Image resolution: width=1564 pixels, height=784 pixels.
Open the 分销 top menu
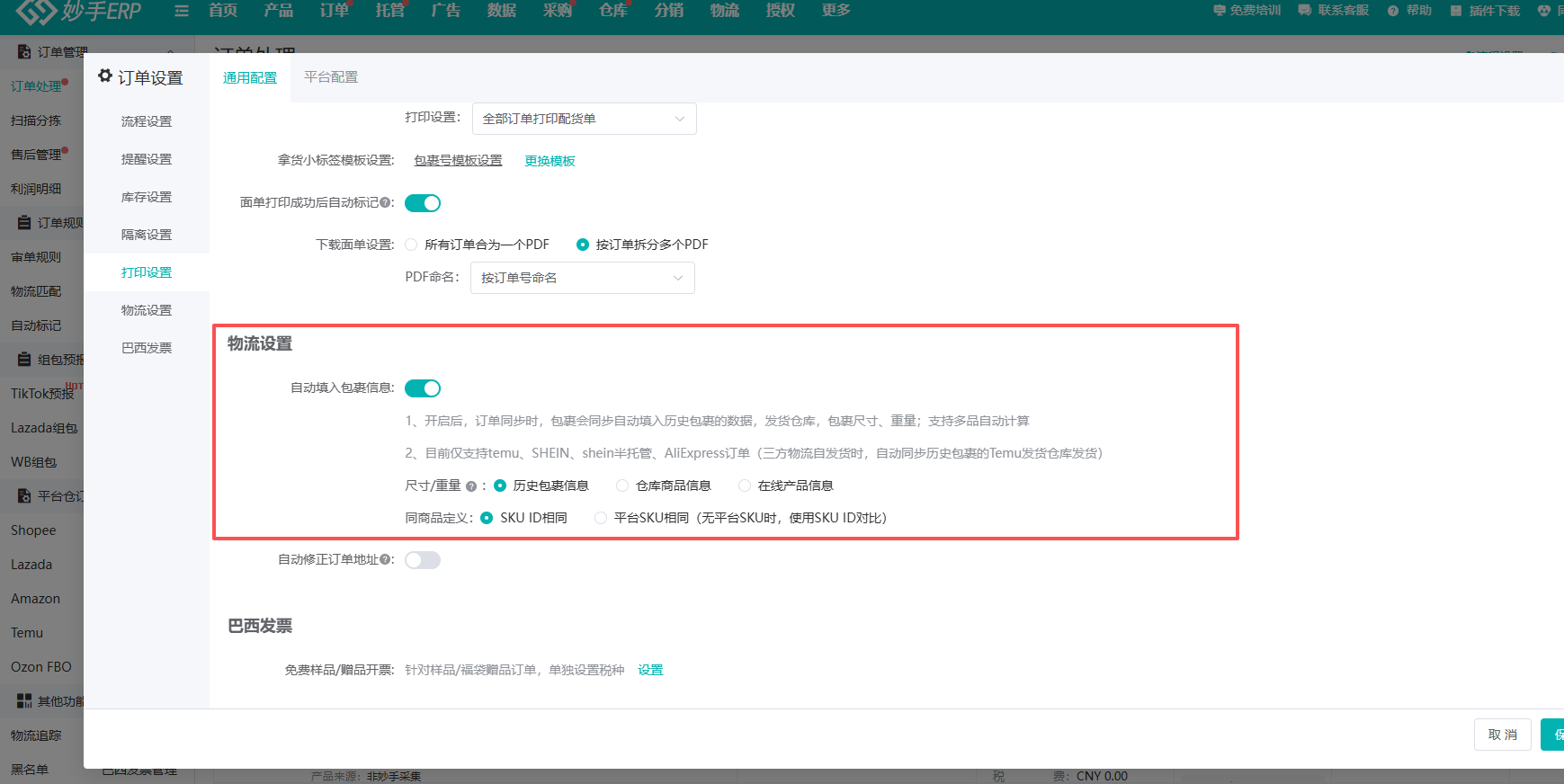click(669, 11)
